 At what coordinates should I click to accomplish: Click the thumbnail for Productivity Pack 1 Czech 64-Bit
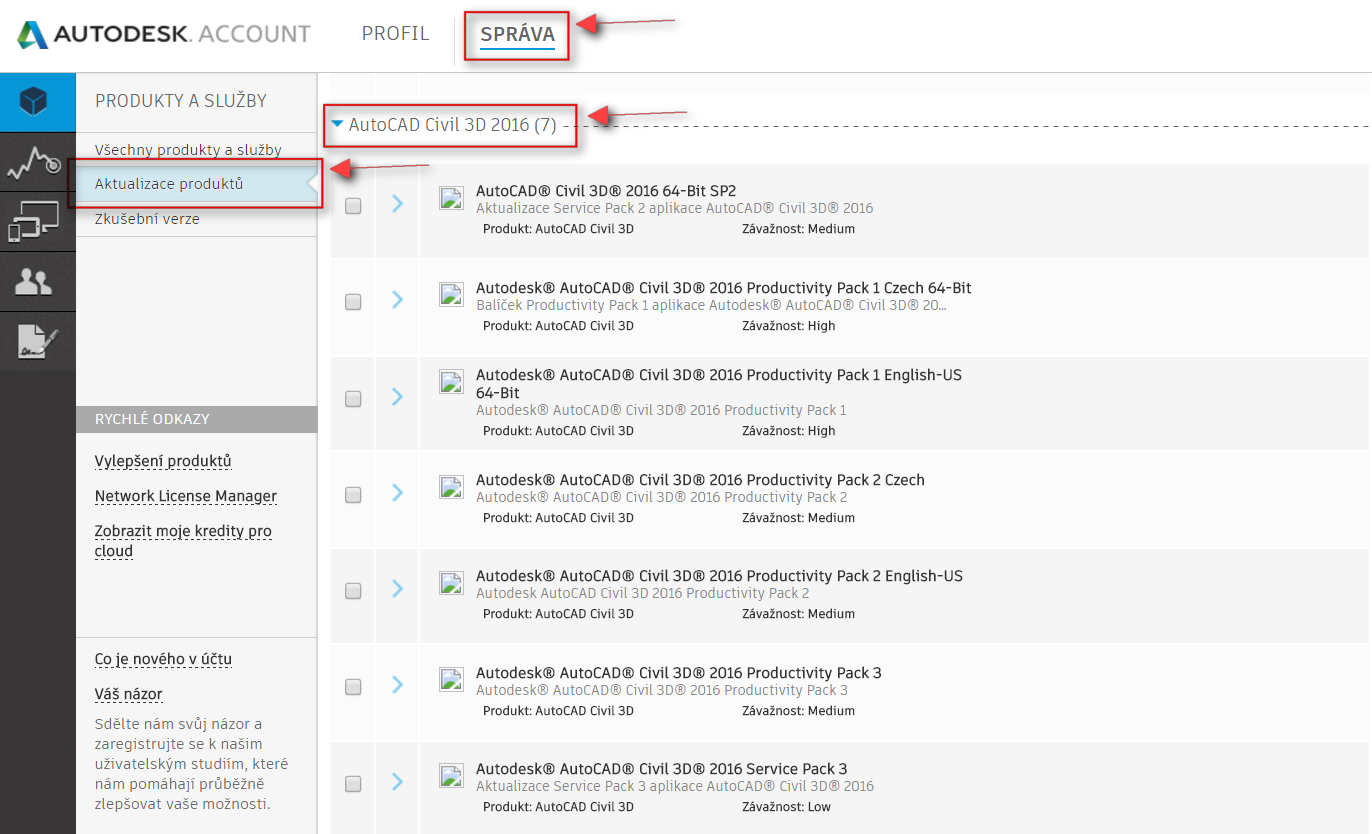point(452,294)
